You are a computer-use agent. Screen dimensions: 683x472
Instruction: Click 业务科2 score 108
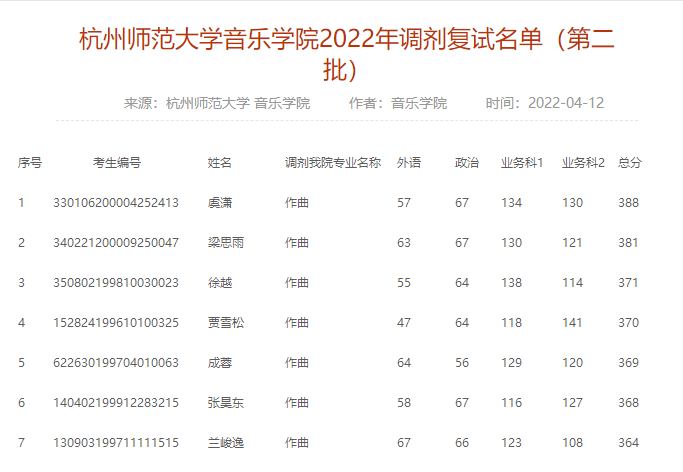(572, 443)
